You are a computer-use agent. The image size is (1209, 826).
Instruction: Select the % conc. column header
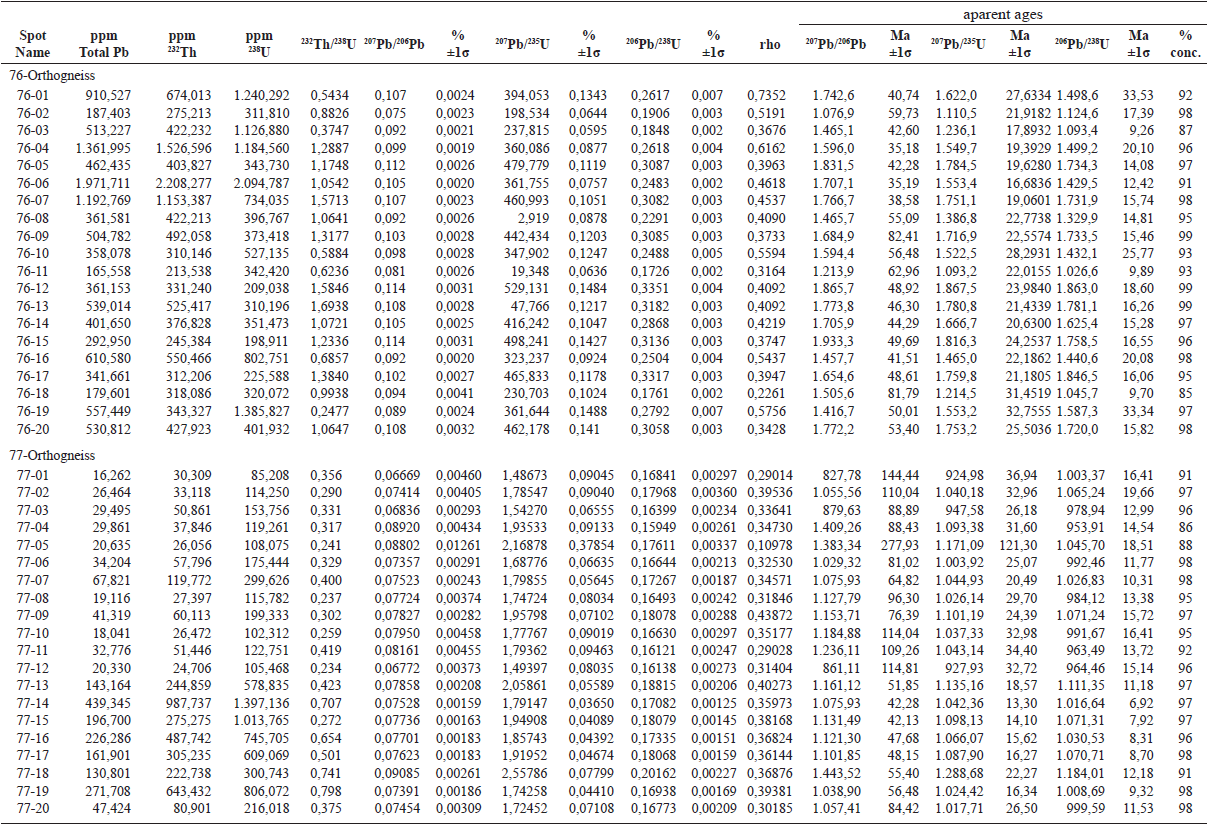pos(1185,43)
